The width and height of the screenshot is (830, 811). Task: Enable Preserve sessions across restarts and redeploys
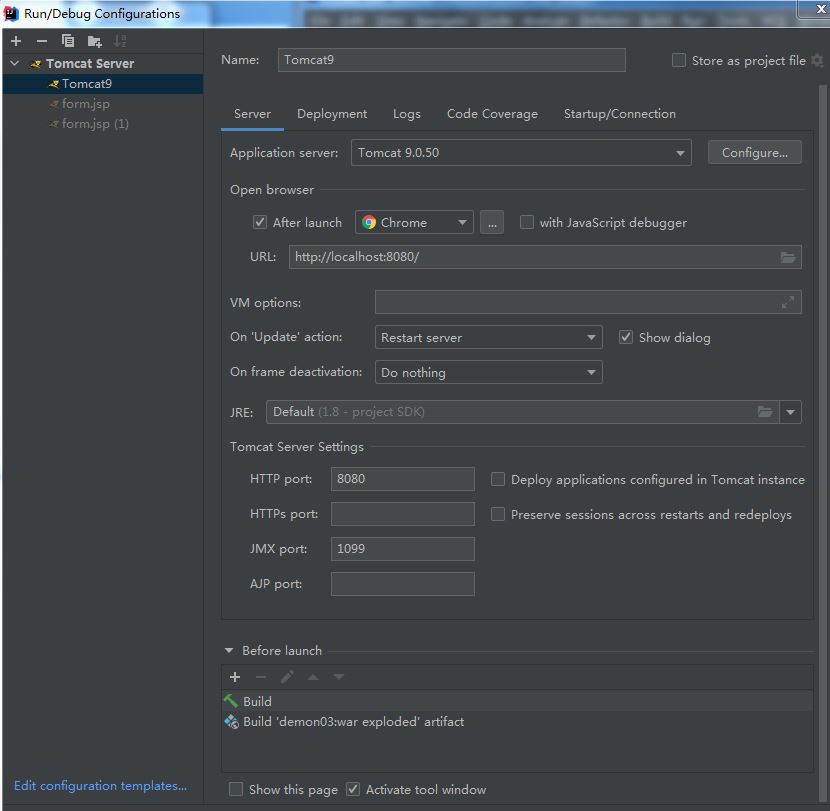[x=498, y=514]
